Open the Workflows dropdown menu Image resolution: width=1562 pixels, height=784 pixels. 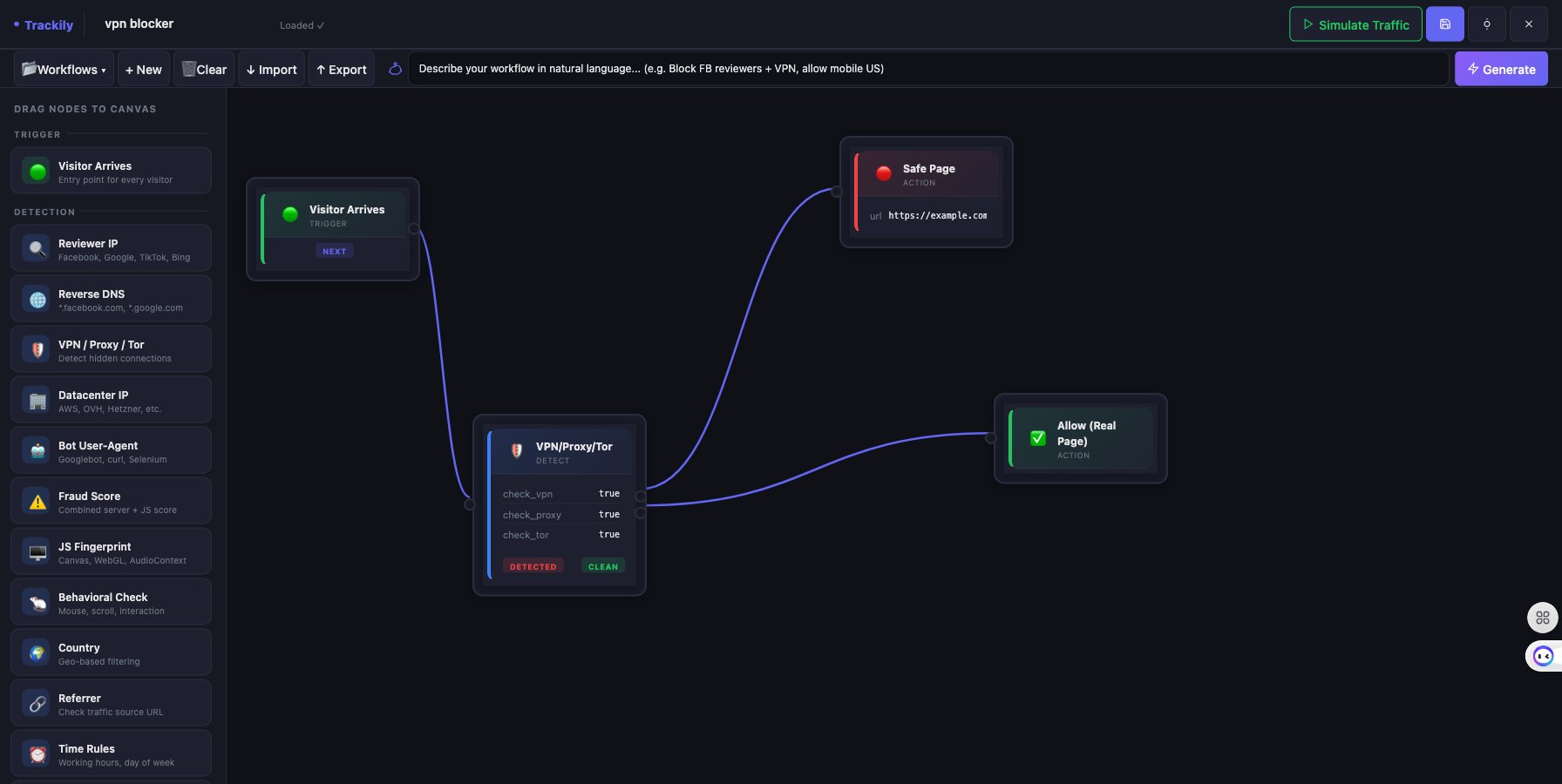click(x=64, y=69)
